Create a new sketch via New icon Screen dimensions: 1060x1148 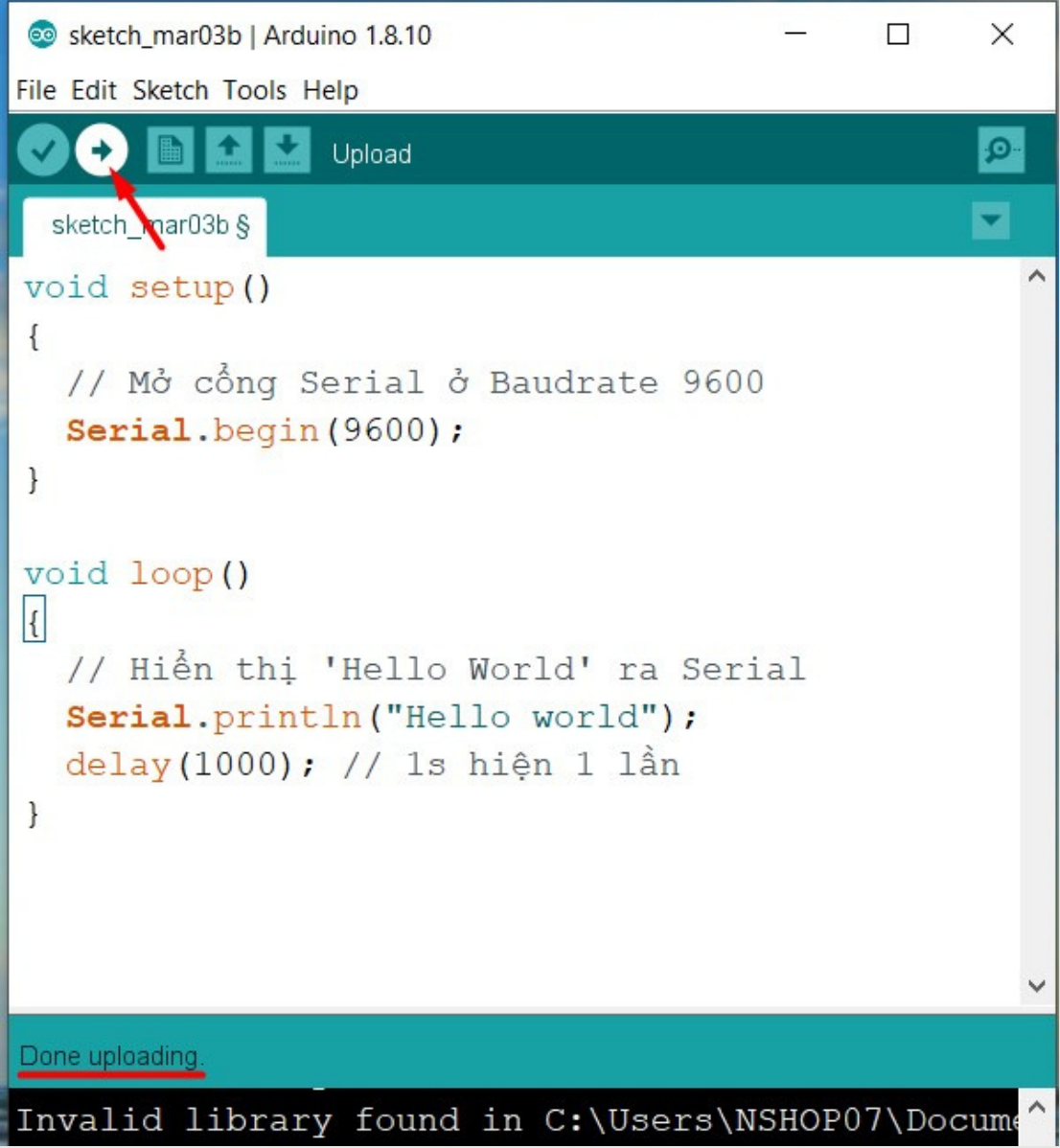tap(171, 150)
